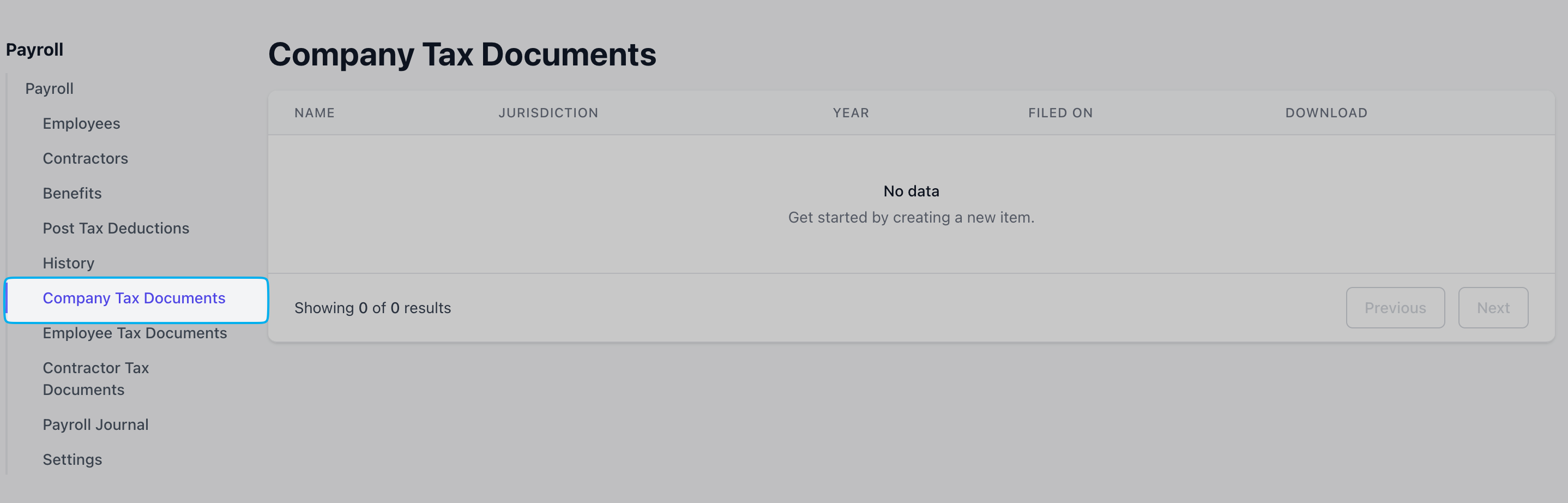Image resolution: width=1568 pixels, height=503 pixels.
Task: Click the Download column header
Action: click(1326, 113)
